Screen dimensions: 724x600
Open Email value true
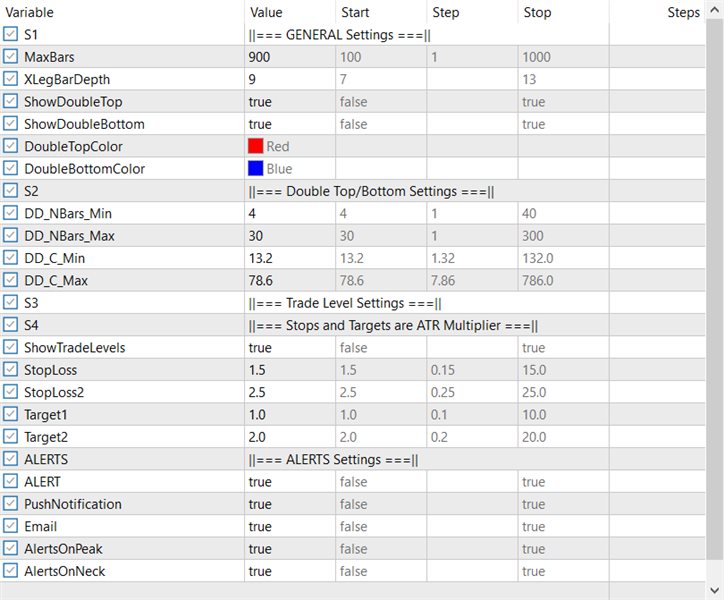coord(260,526)
